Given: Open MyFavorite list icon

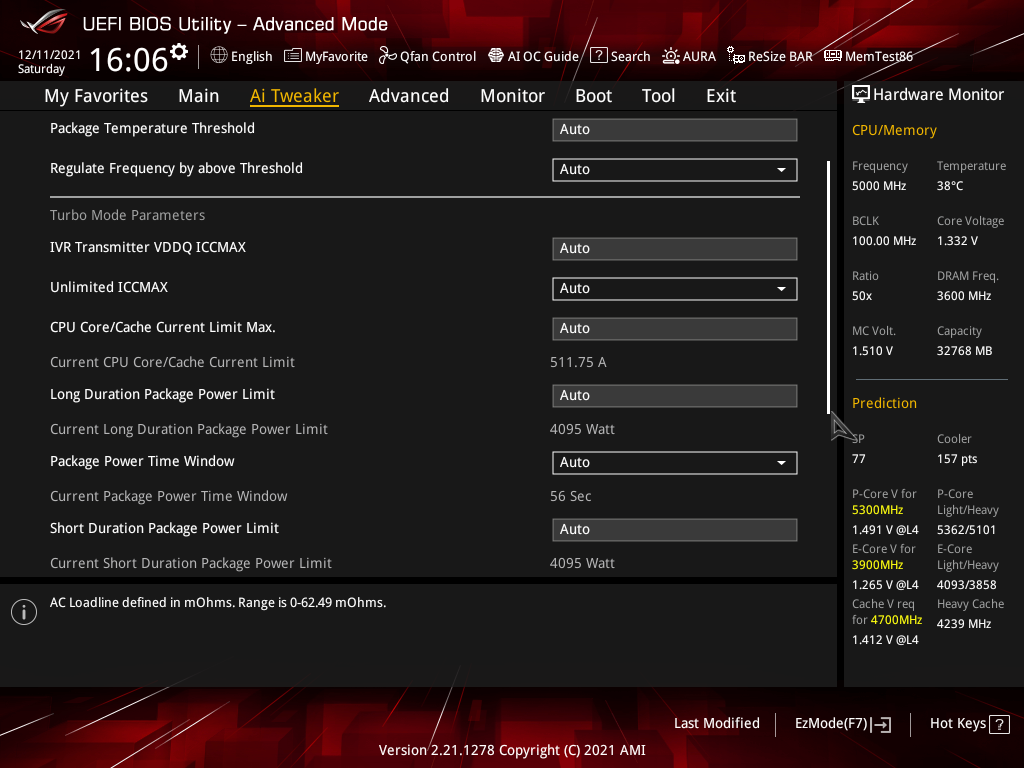Looking at the screenshot, I should [293, 56].
